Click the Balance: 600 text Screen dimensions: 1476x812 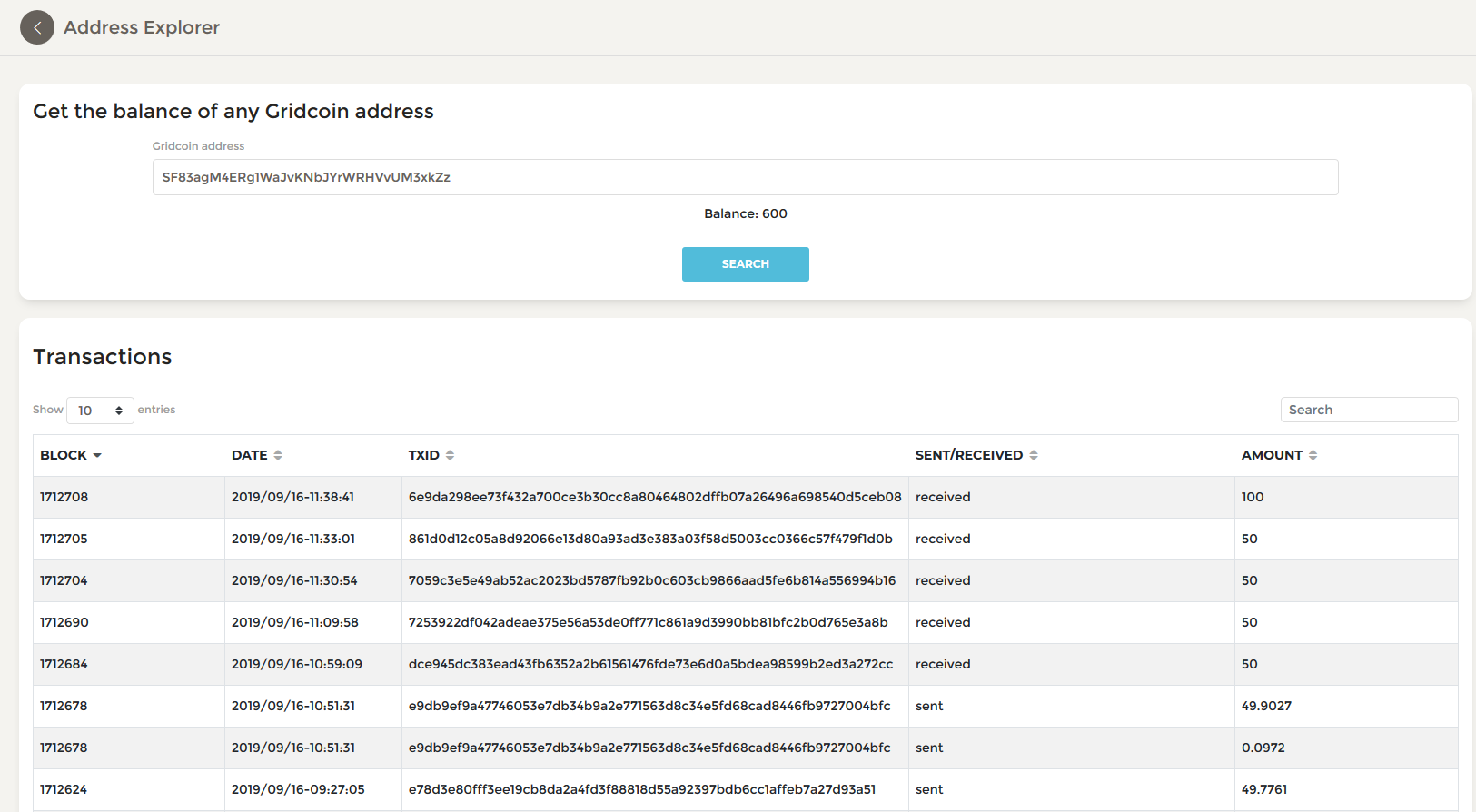click(746, 213)
